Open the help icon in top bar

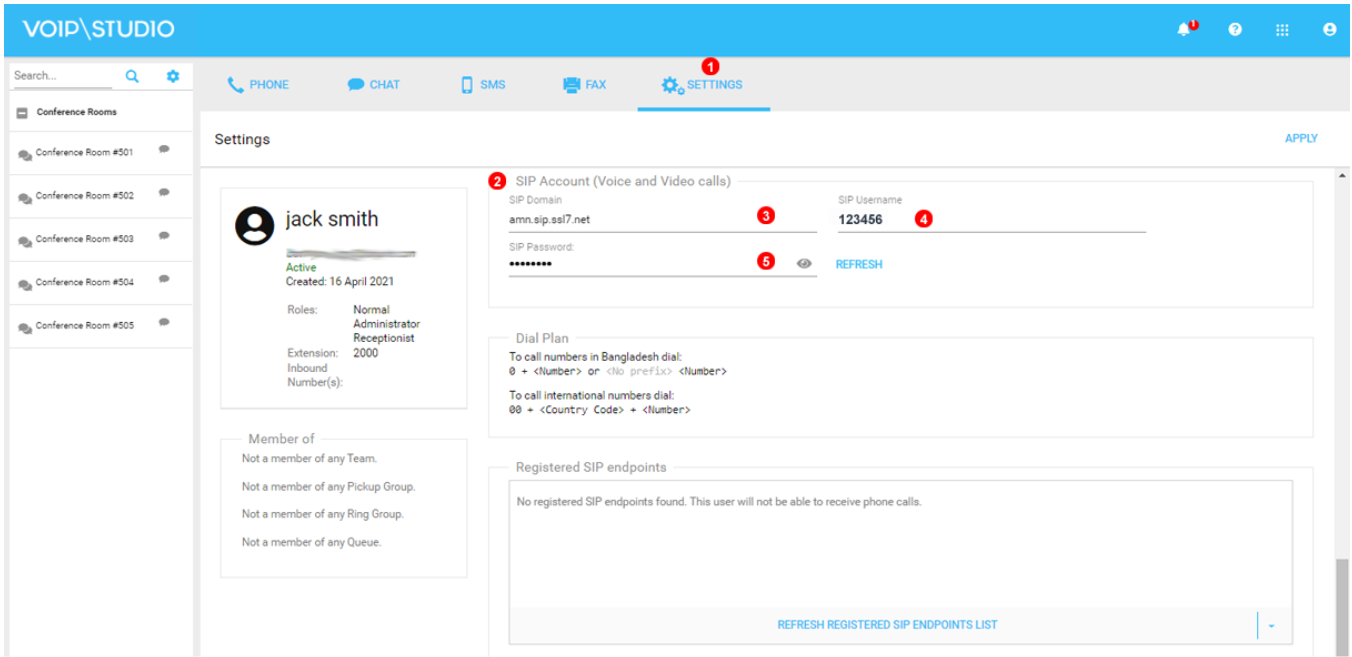point(1235,29)
